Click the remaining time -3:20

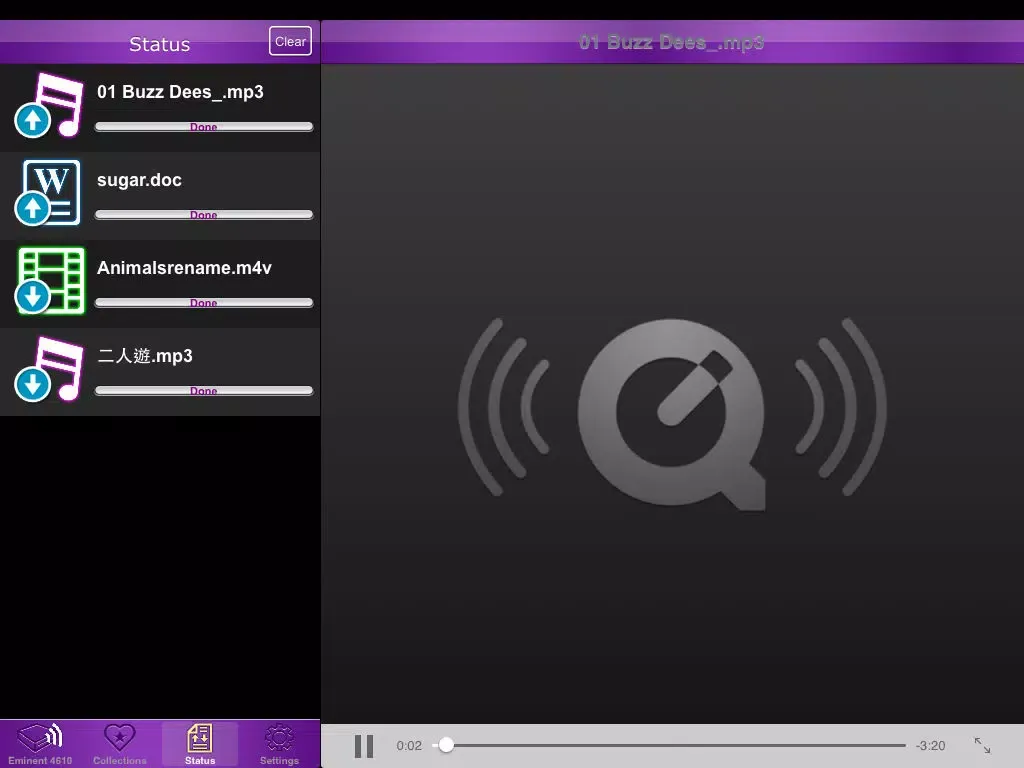(x=931, y=746)
